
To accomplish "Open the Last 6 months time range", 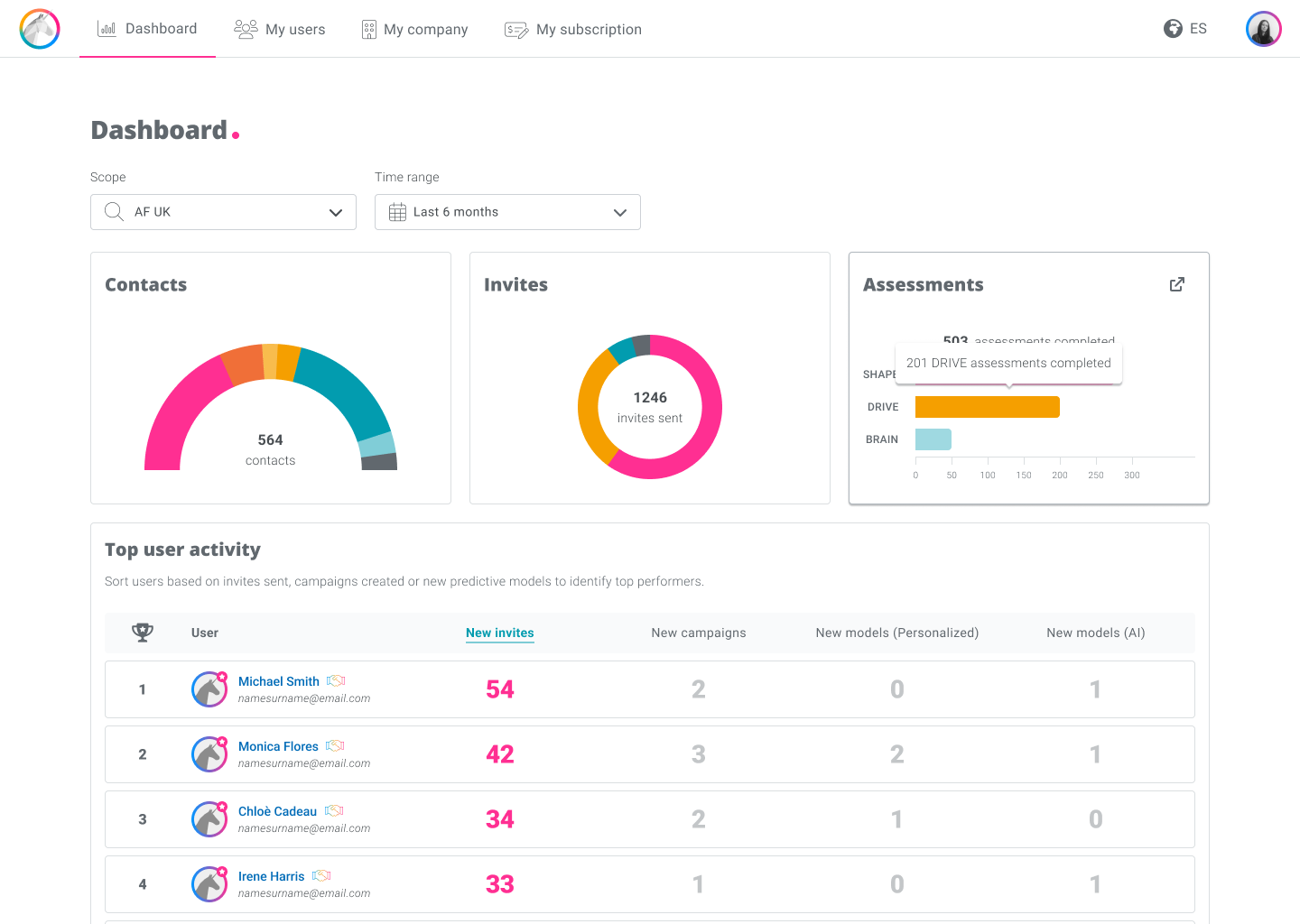I will coord(507,212).
